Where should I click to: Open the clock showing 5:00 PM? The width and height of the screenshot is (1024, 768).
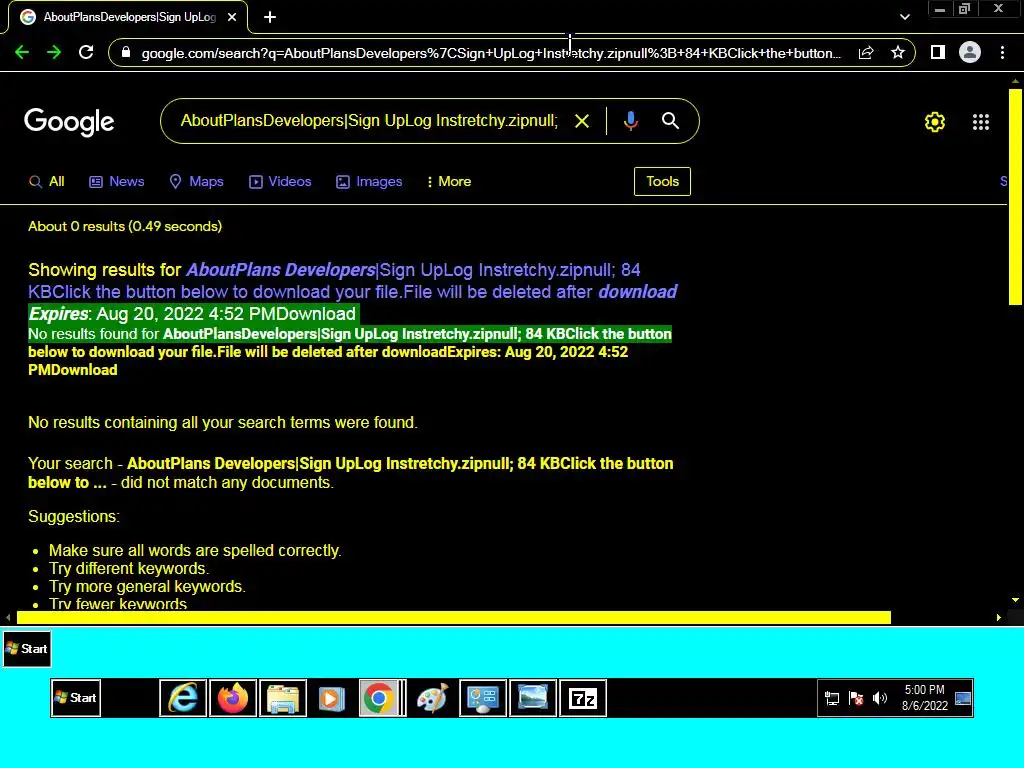coord(924,697)
